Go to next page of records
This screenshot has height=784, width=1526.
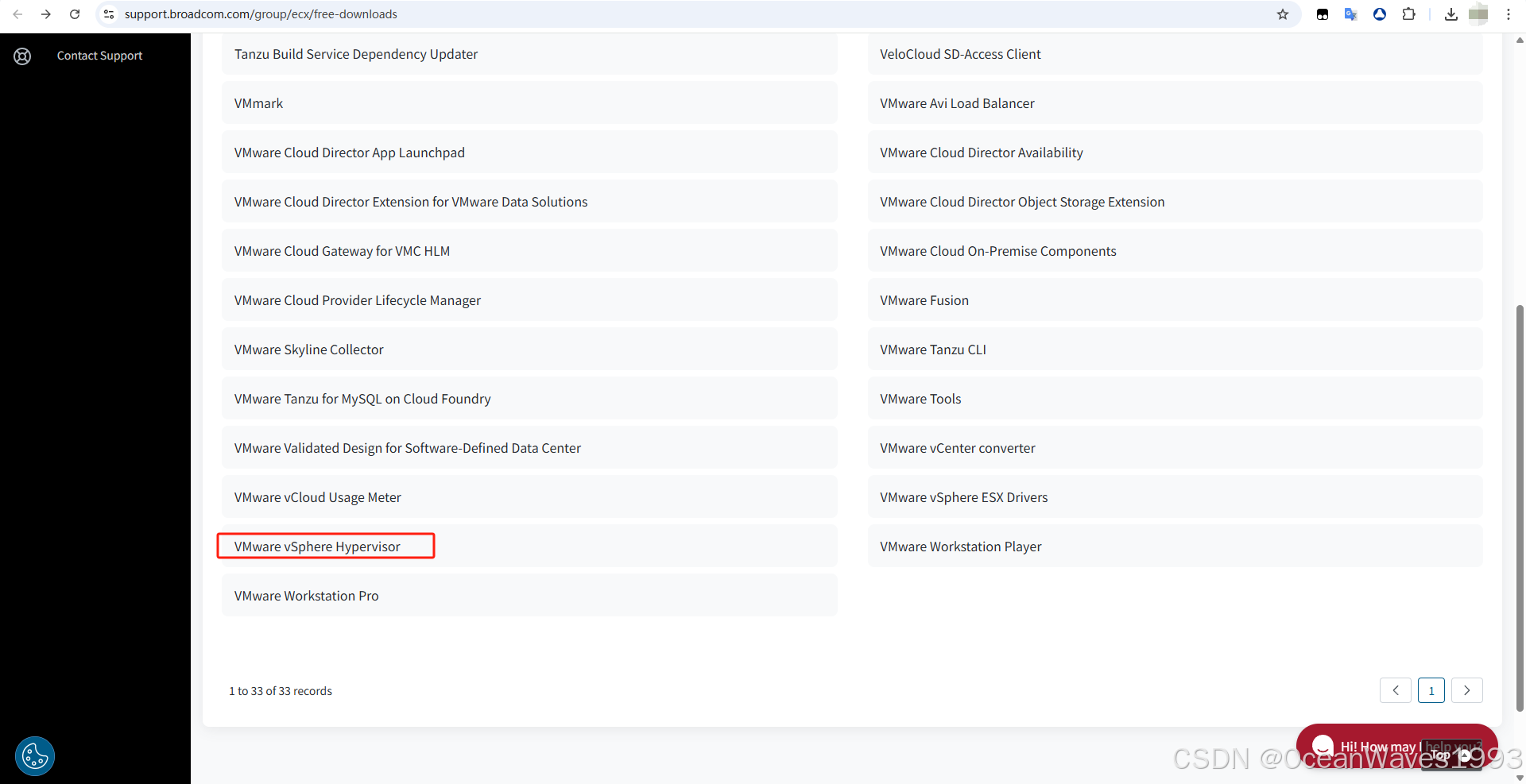click(1467, 690)
